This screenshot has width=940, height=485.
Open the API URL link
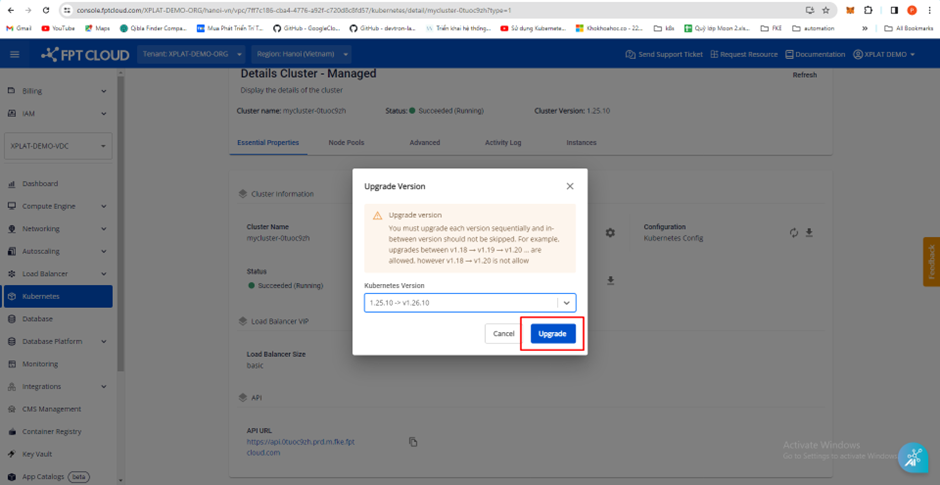click(x=300, y=447)
